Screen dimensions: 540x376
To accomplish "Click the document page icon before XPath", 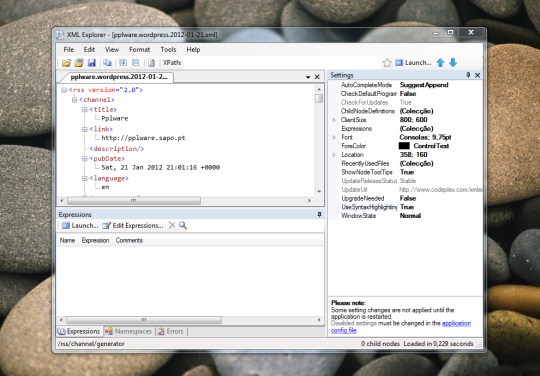I will click(x=151, y=63).
